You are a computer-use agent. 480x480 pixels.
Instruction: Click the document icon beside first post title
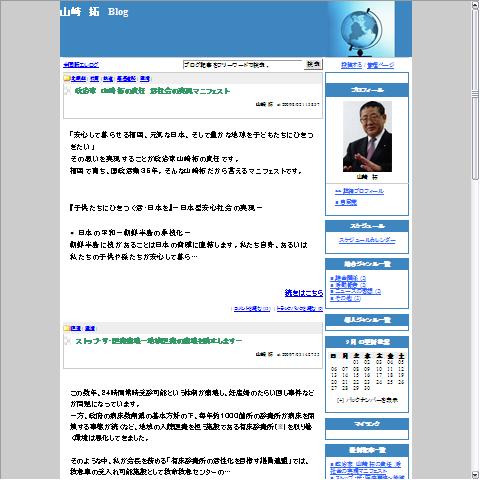[x=68, y=91]
